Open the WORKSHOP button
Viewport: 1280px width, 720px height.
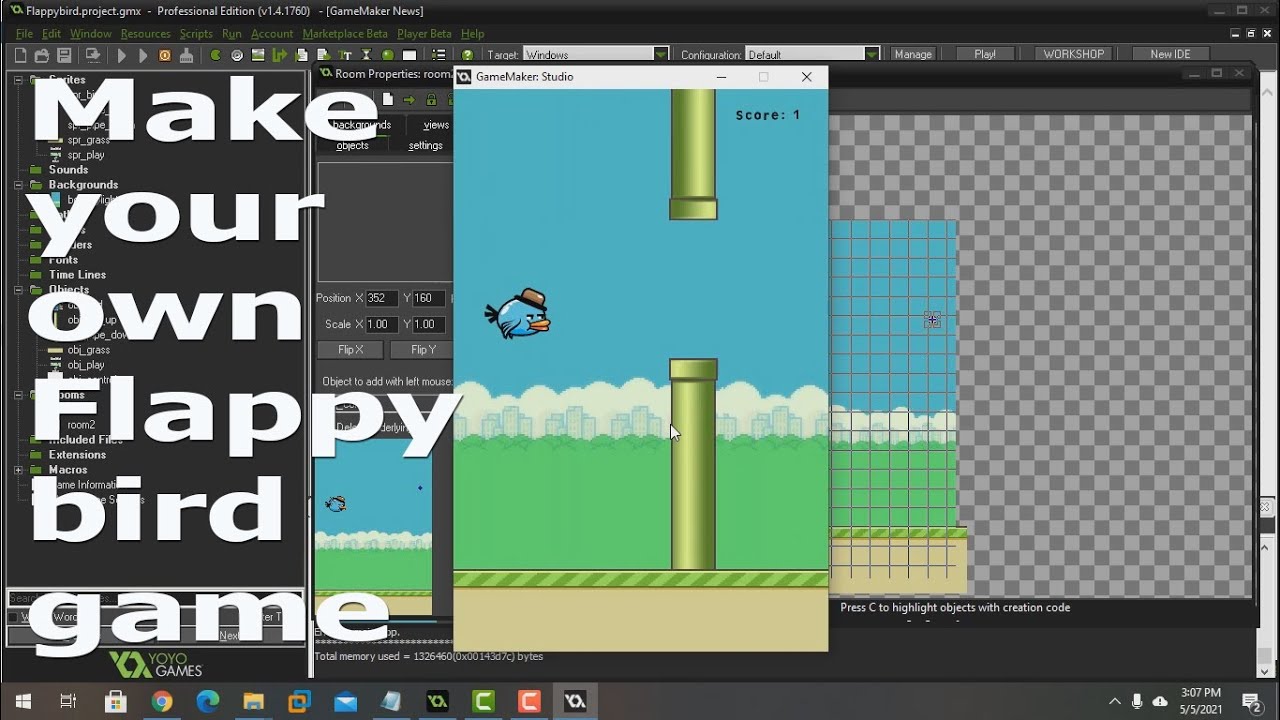click(x=1074, y=54)
